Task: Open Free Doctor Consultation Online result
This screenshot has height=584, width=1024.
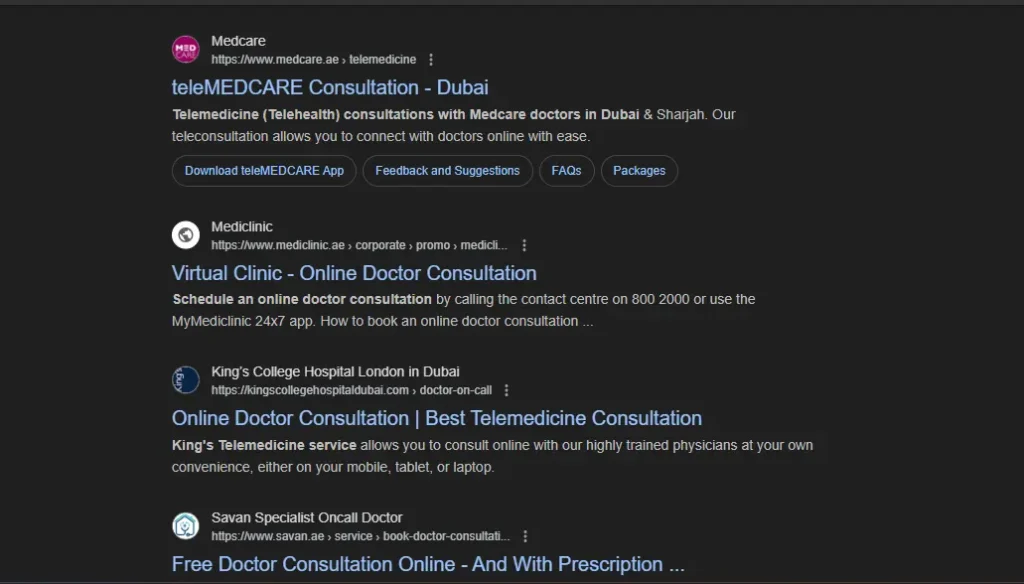Action: click(428, 564)
